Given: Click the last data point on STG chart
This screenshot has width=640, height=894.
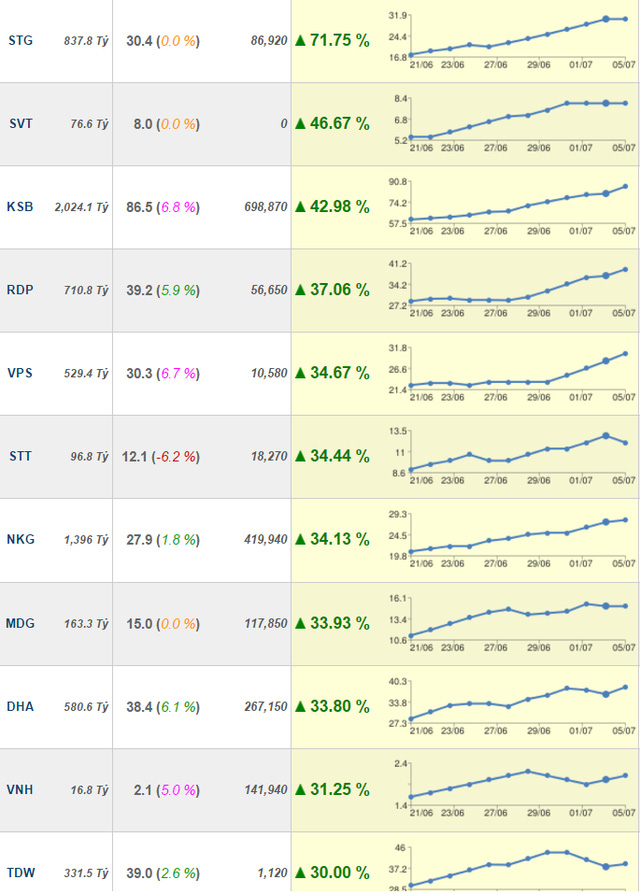Looking at the screenshot, I should click(626, 19).
